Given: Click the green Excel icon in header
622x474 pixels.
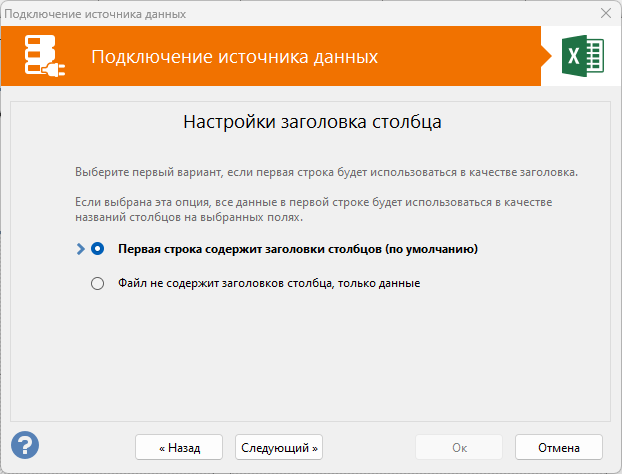Looking at the screenshot, I should pyautogui.click(x=582, y=56).
